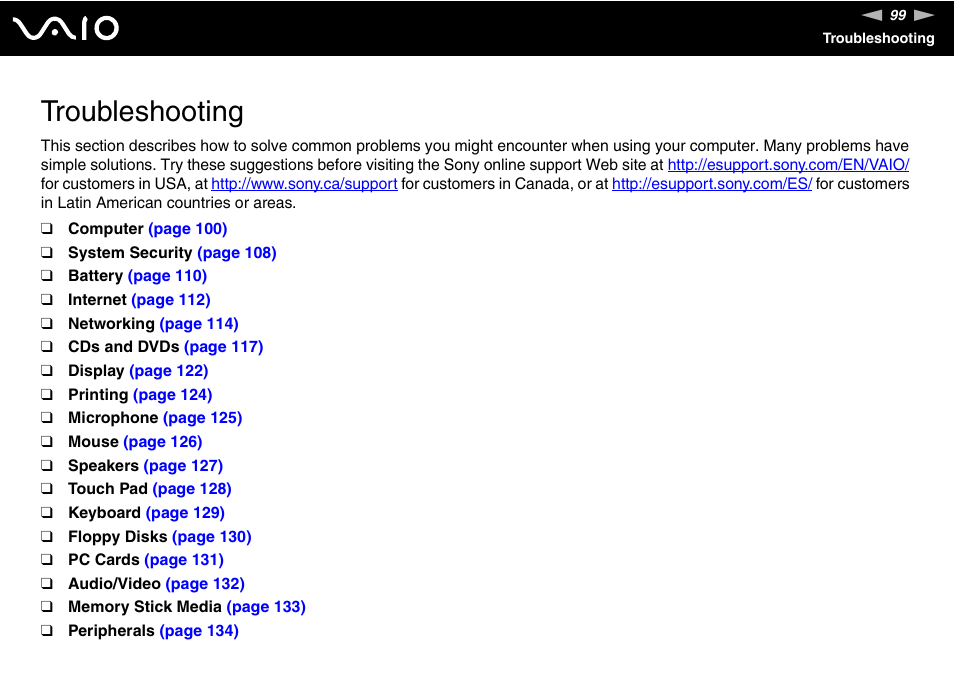Open the esupport.sony.com/ES/ link

(x=712, y=184)
